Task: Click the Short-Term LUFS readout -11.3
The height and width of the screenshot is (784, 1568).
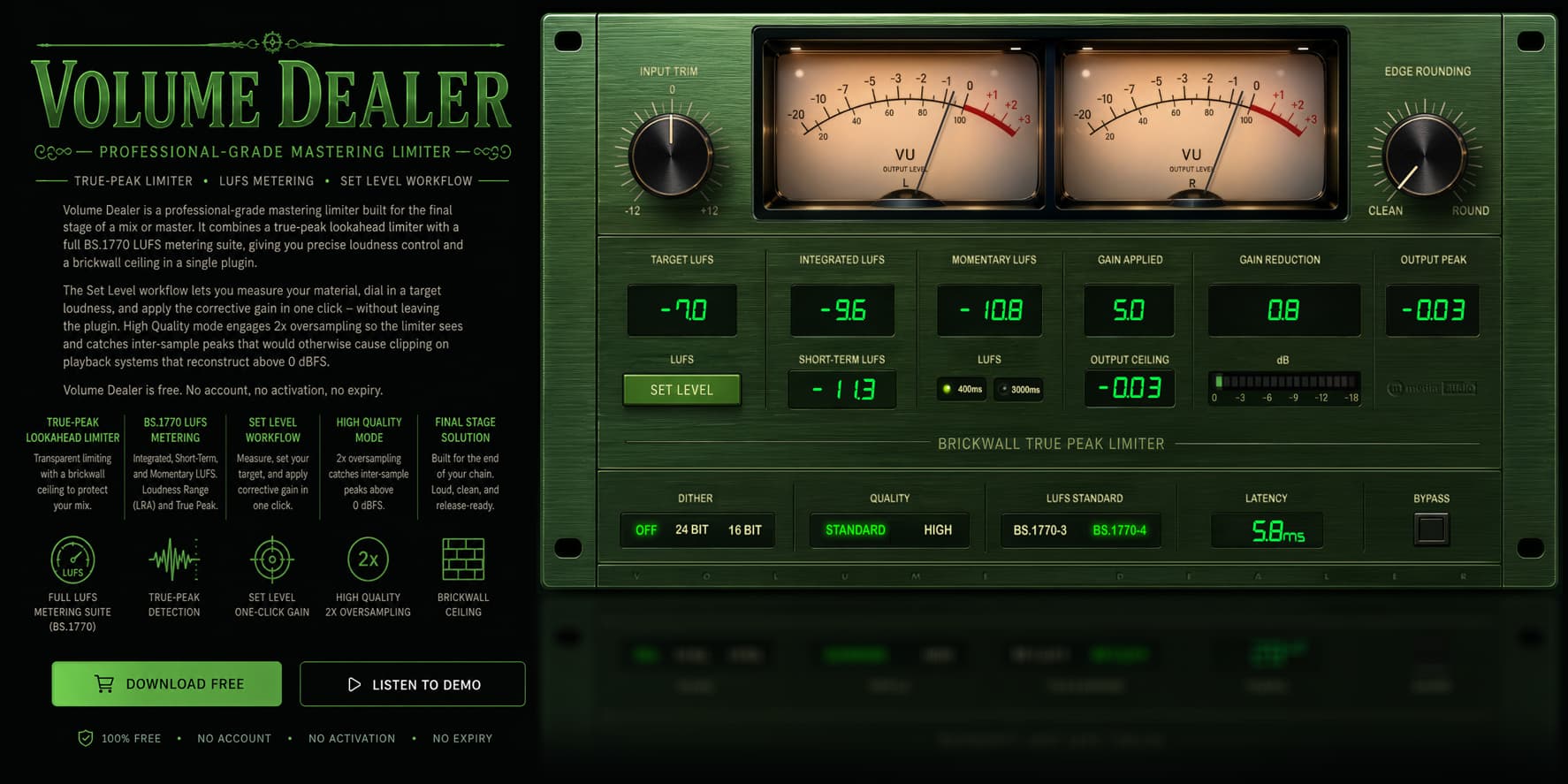Action: click(842, 389)
